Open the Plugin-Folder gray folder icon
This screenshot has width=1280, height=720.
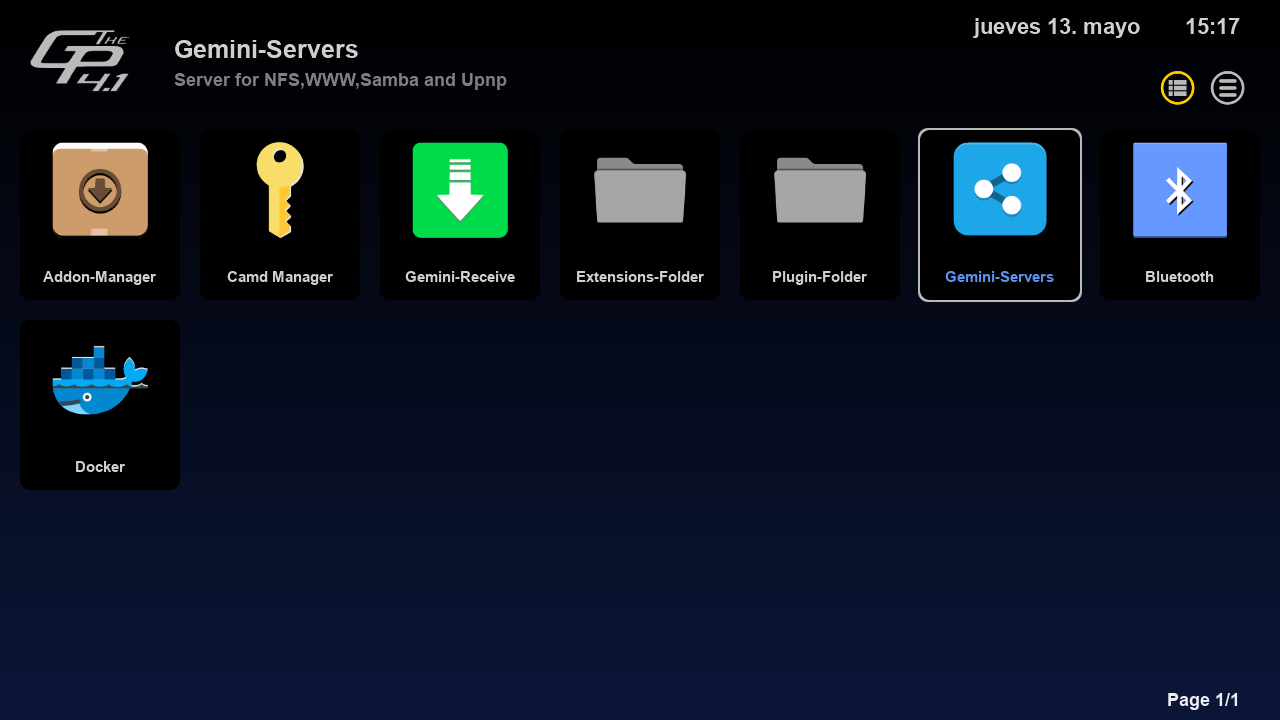820,190
